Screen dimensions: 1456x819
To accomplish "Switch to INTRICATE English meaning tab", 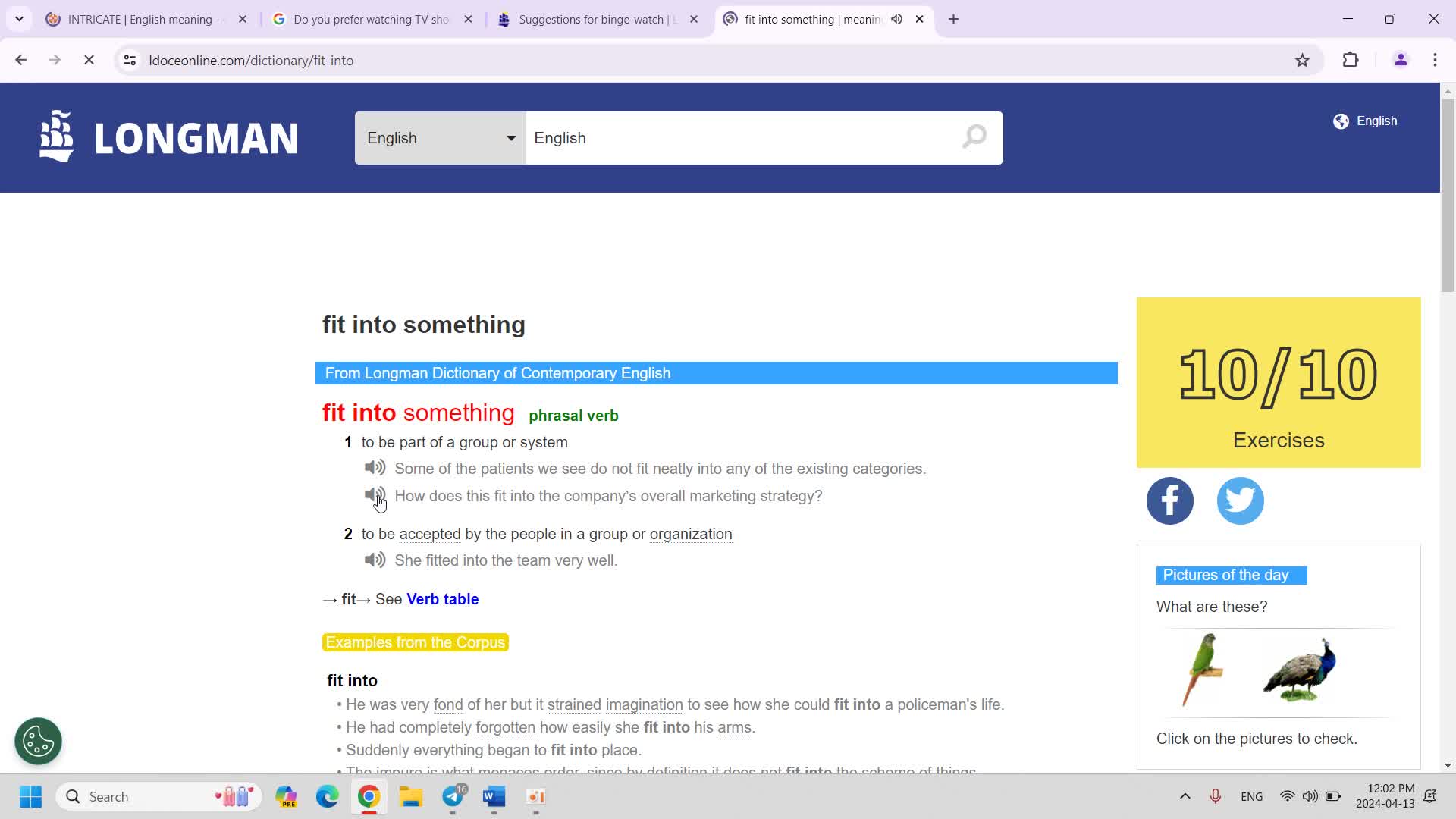I will pyautogui.click(x=140, y=19).
